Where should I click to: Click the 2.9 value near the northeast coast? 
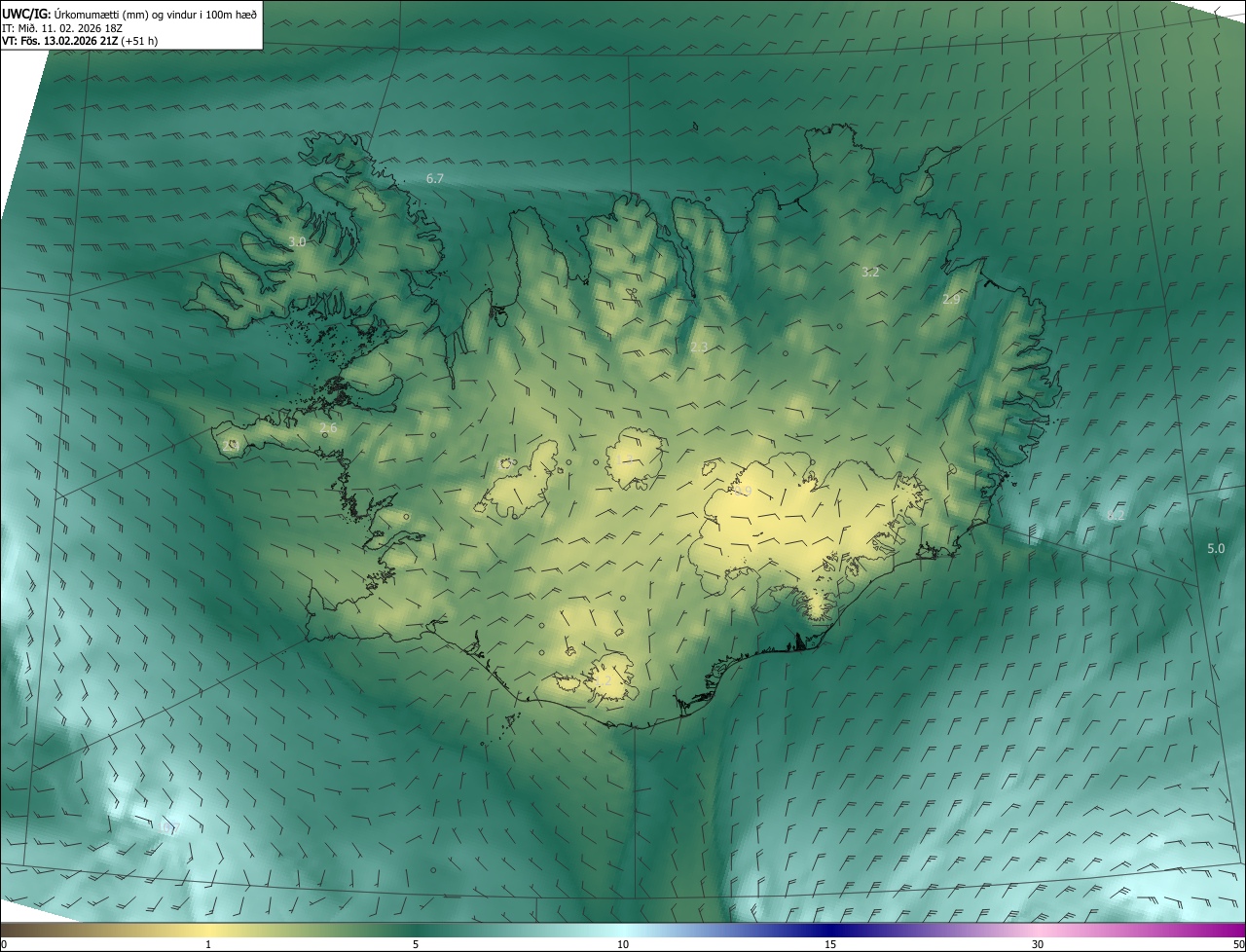click(x=951, y=300)
